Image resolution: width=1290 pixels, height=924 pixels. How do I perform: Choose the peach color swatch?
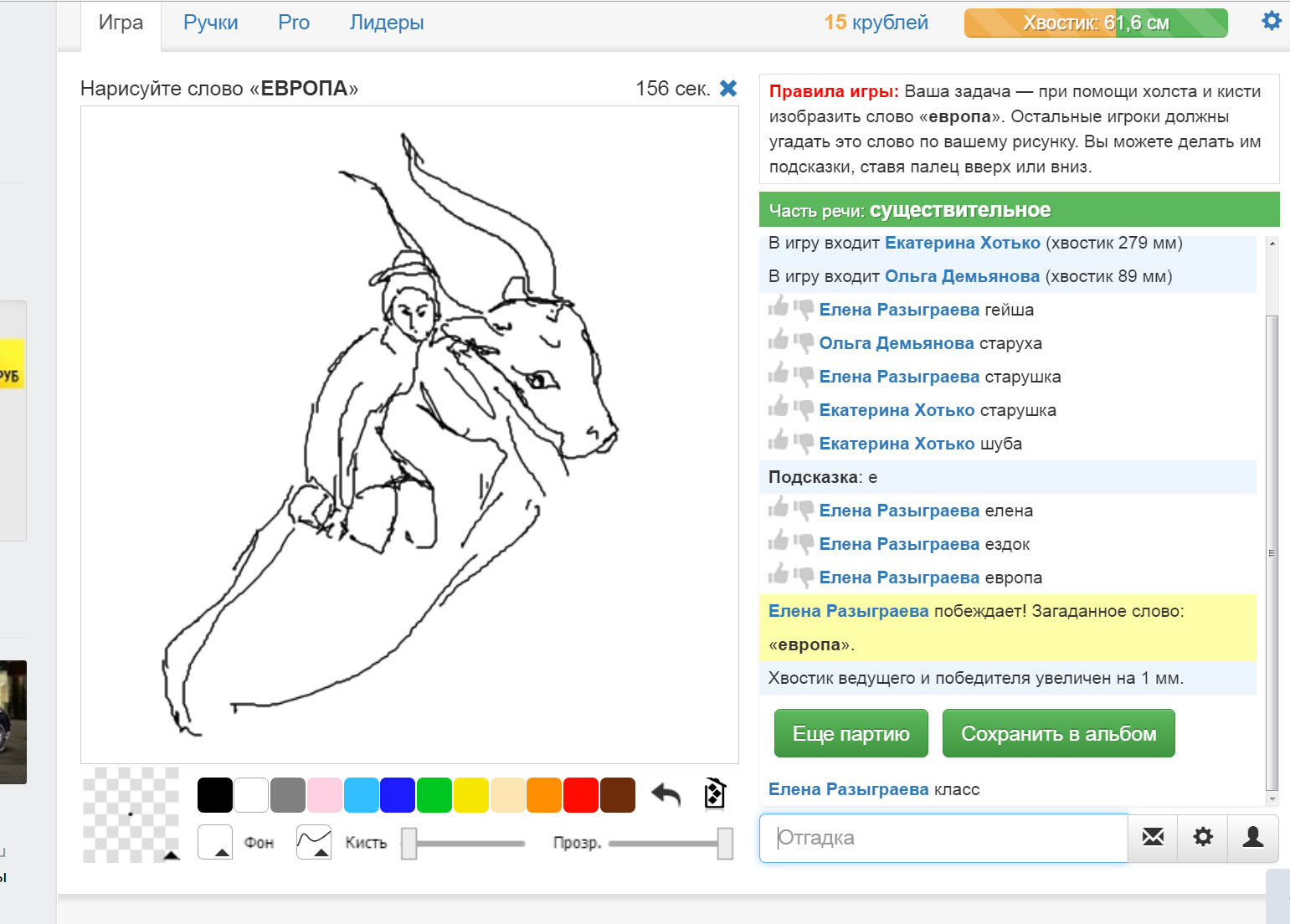coord(508,795)
